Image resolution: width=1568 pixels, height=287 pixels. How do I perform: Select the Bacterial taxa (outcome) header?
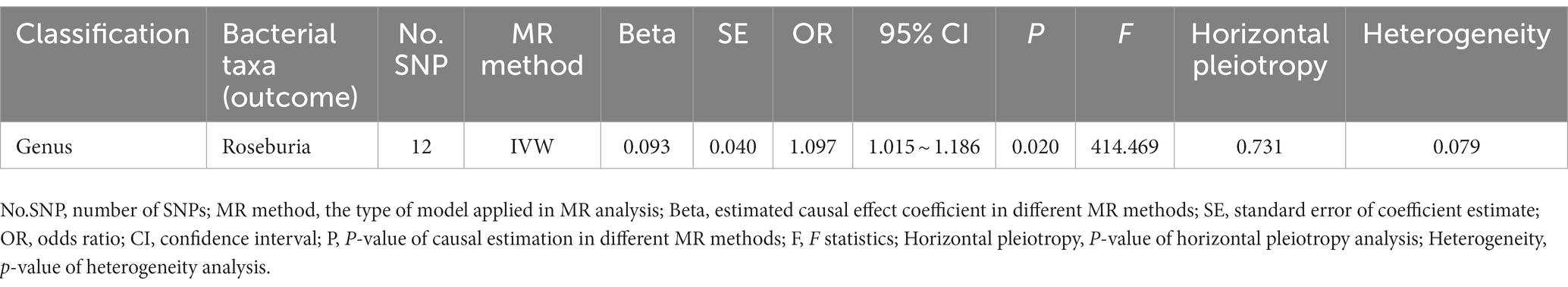point(290,66)
